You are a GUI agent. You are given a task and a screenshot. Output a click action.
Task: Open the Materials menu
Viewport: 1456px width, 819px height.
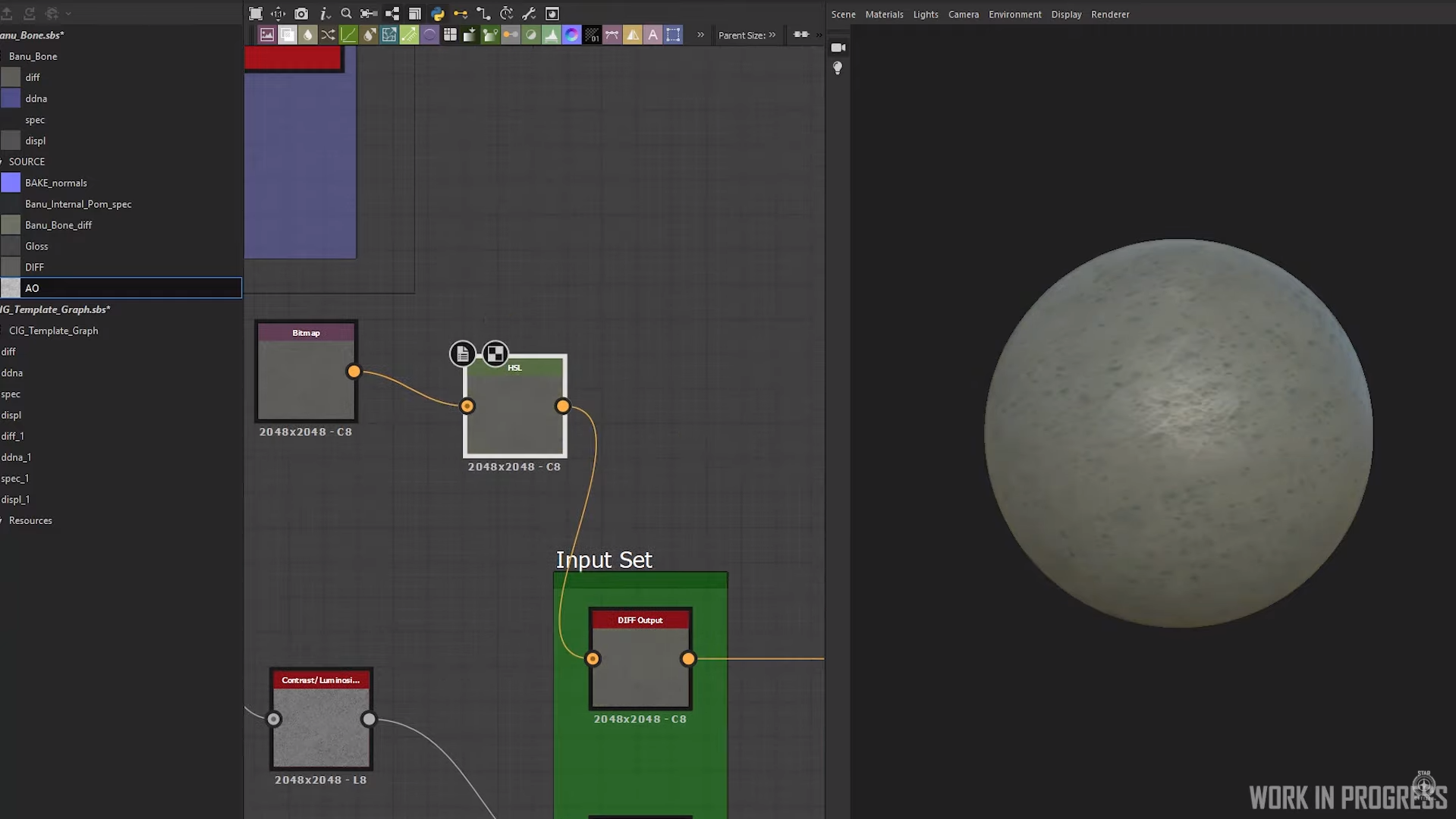click(884, 14)
